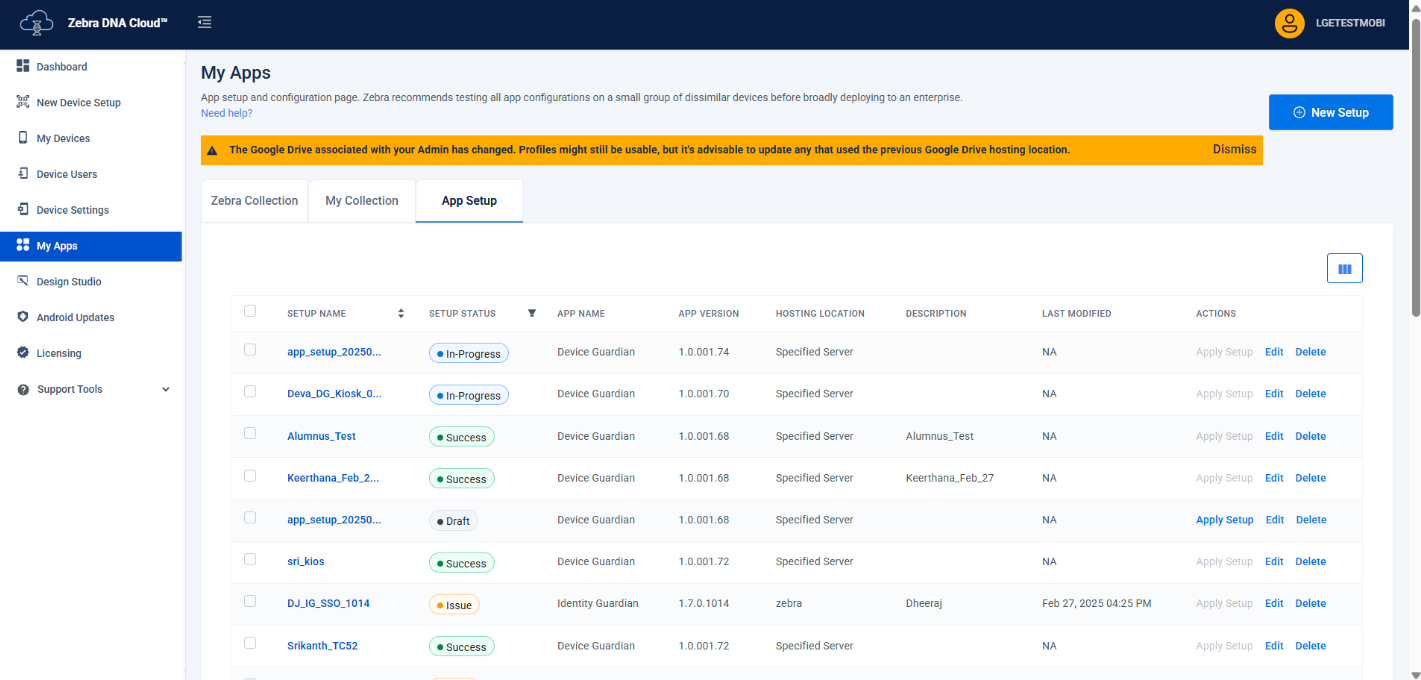Switch to the My Collection tab
This screenshot has width=1421, height=680.
(361, 201)
